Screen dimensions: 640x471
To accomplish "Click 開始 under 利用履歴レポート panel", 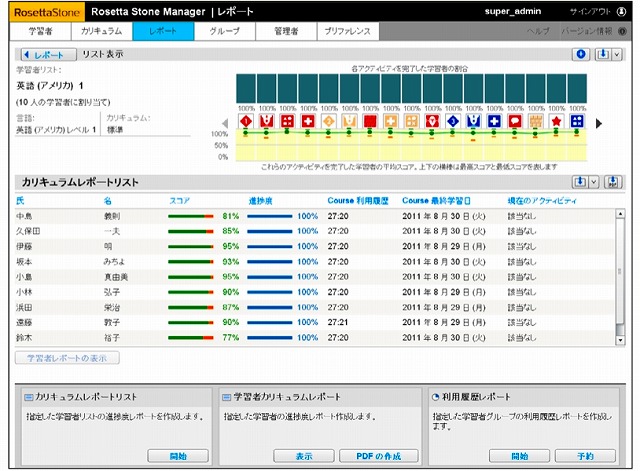I will click(519, 456).
